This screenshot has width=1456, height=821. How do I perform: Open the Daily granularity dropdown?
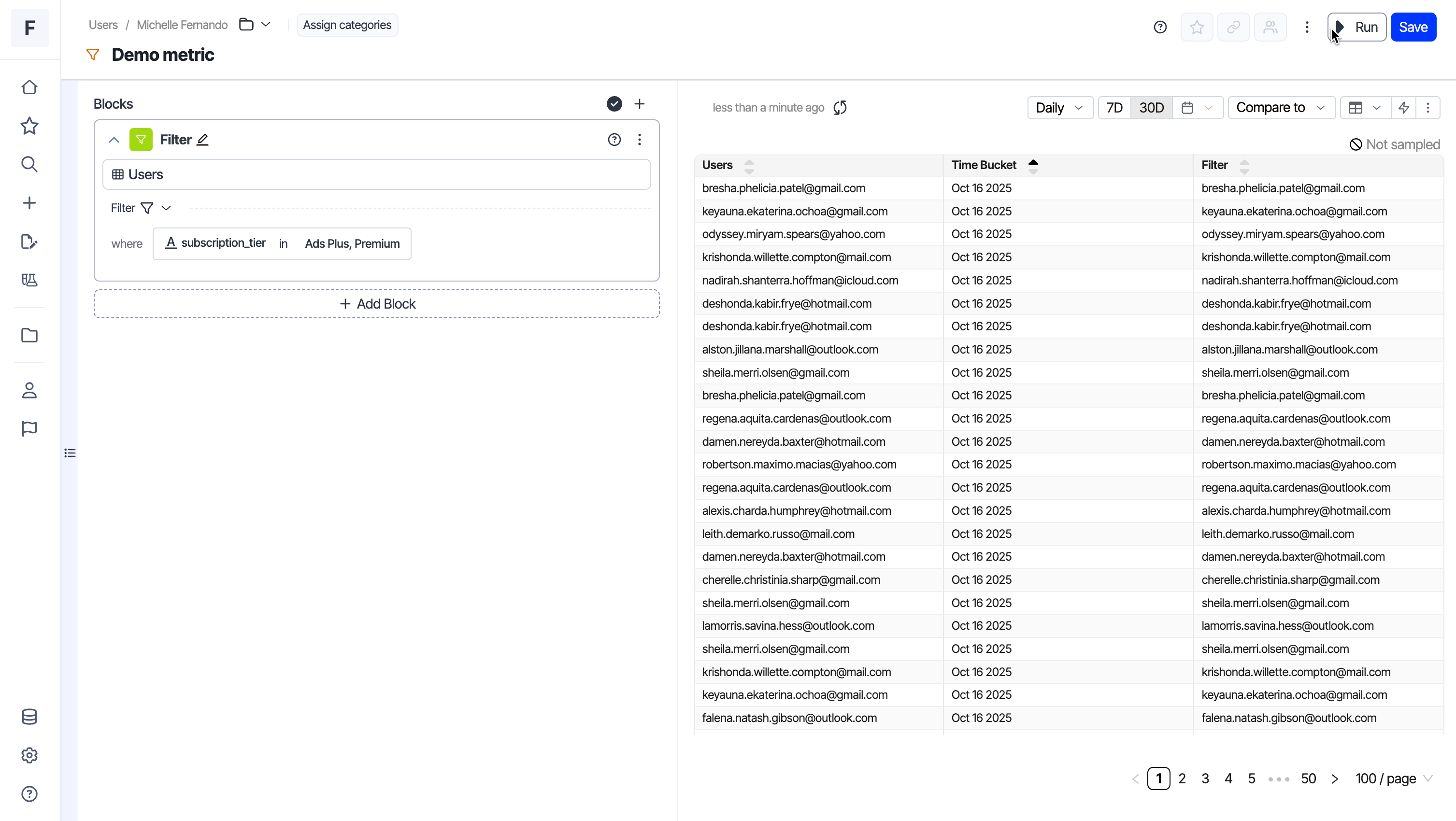tap(1060, 107)
